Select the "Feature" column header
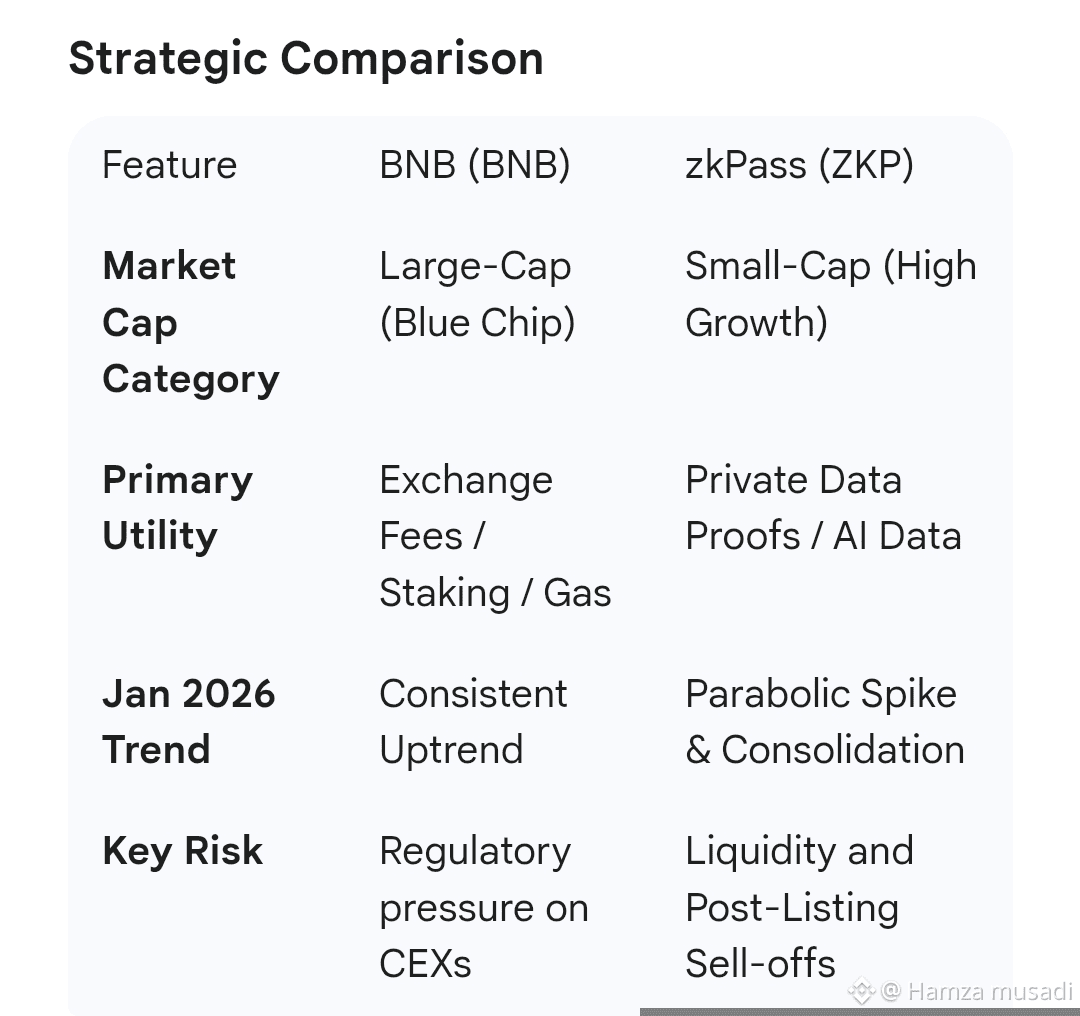 [x=170, y=165]
